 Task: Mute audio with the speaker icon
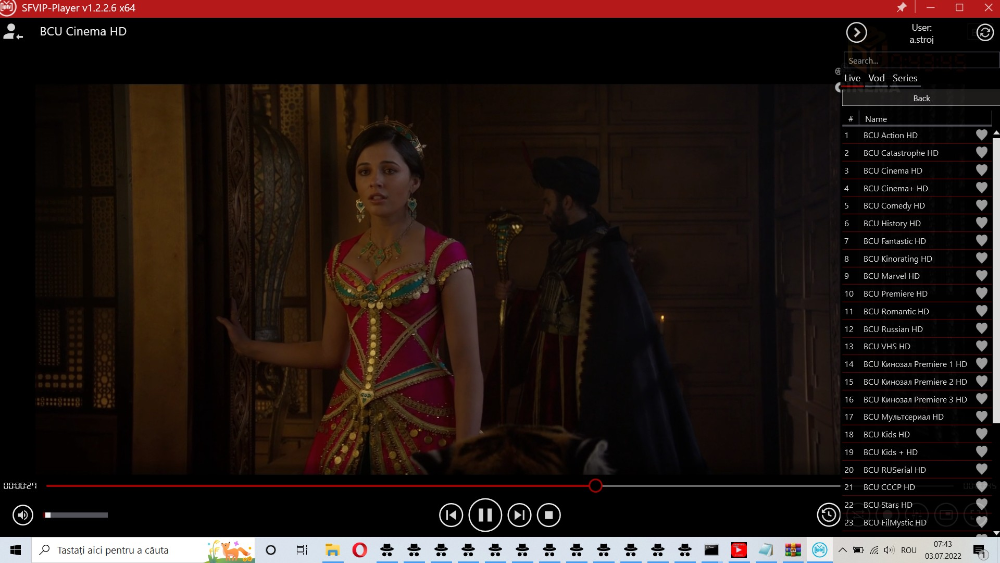tap(23, 515)
